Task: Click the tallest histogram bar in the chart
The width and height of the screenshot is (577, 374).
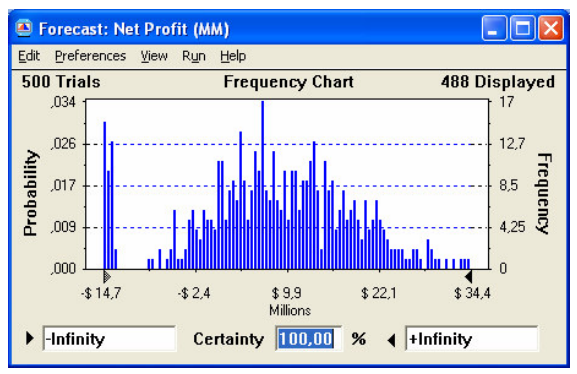Action: 262,185
